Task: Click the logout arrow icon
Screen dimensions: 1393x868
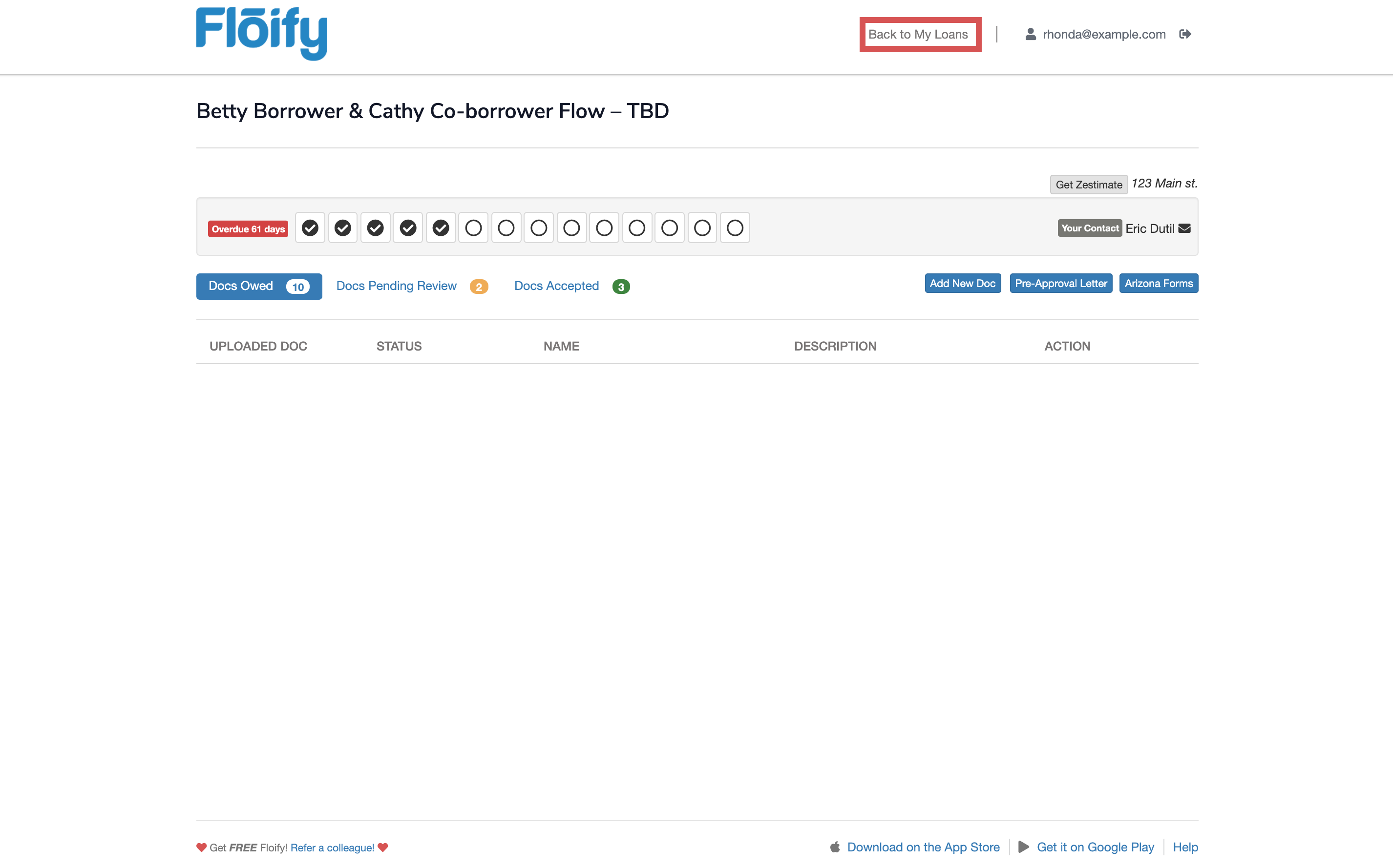Action: 1185,35
